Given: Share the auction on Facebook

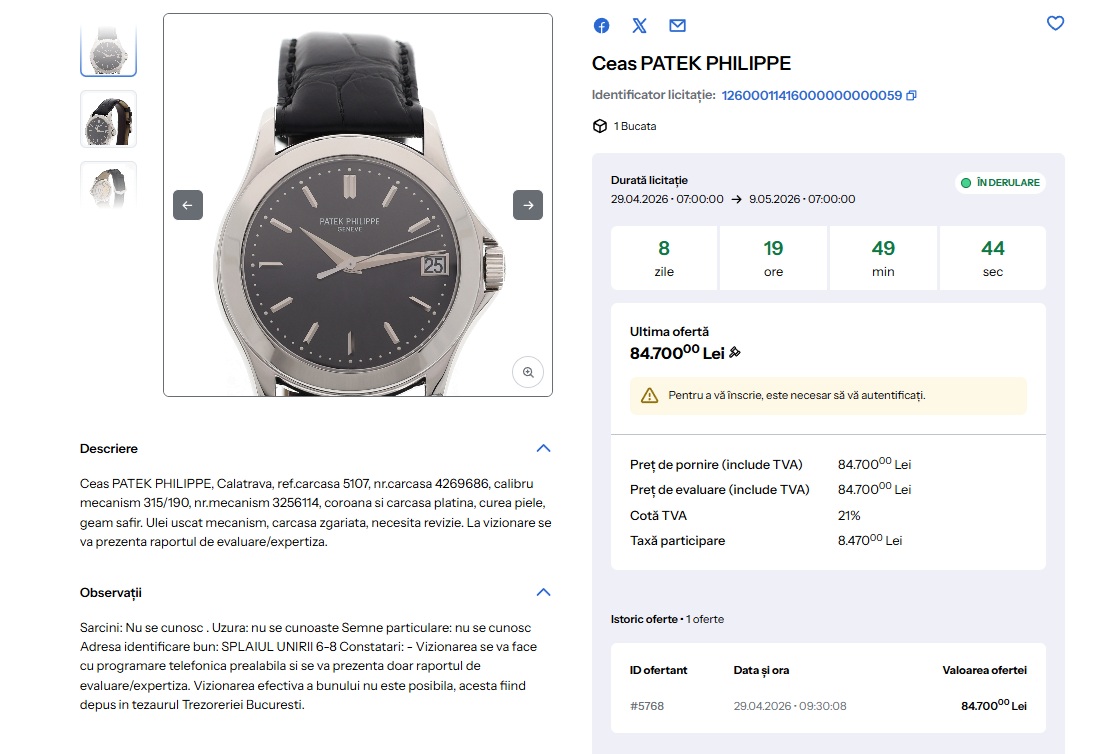Looking at the screenshot, I should [601, 26].
